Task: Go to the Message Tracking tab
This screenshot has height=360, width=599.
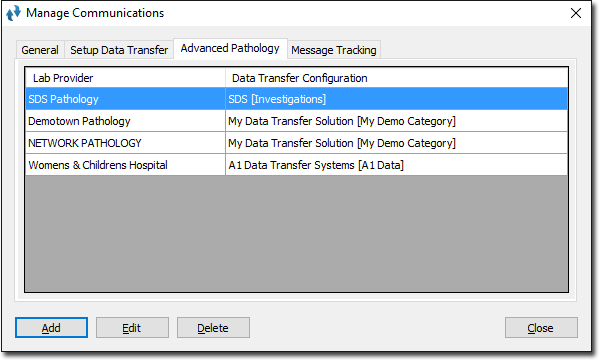Action: (334, 50)
